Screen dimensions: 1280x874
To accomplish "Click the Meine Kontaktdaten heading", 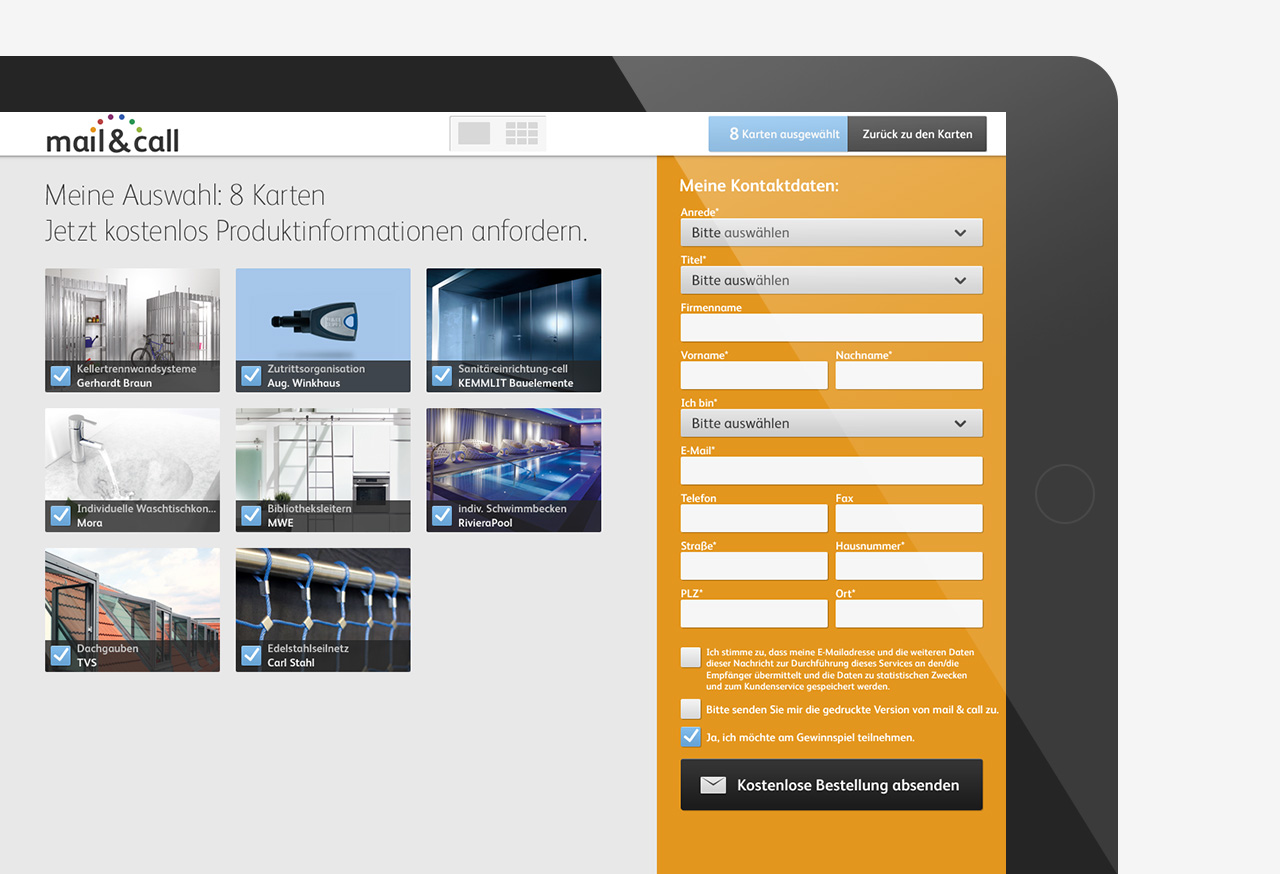I will 759,186.
